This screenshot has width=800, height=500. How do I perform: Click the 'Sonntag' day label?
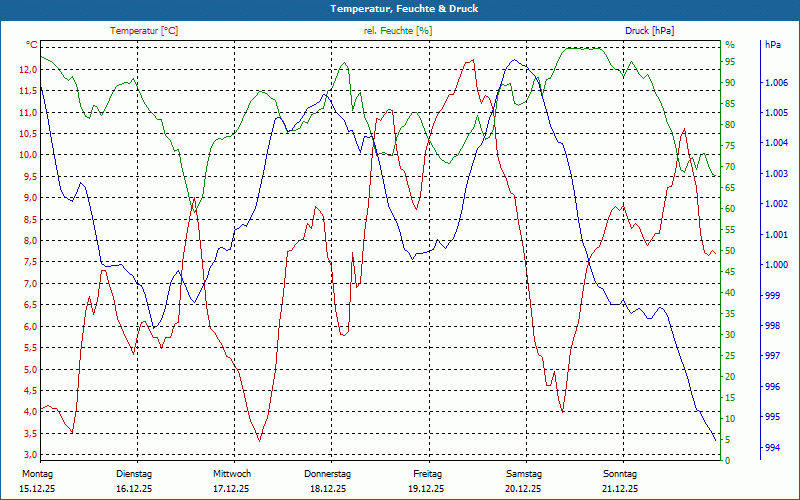tap(620, 474)
